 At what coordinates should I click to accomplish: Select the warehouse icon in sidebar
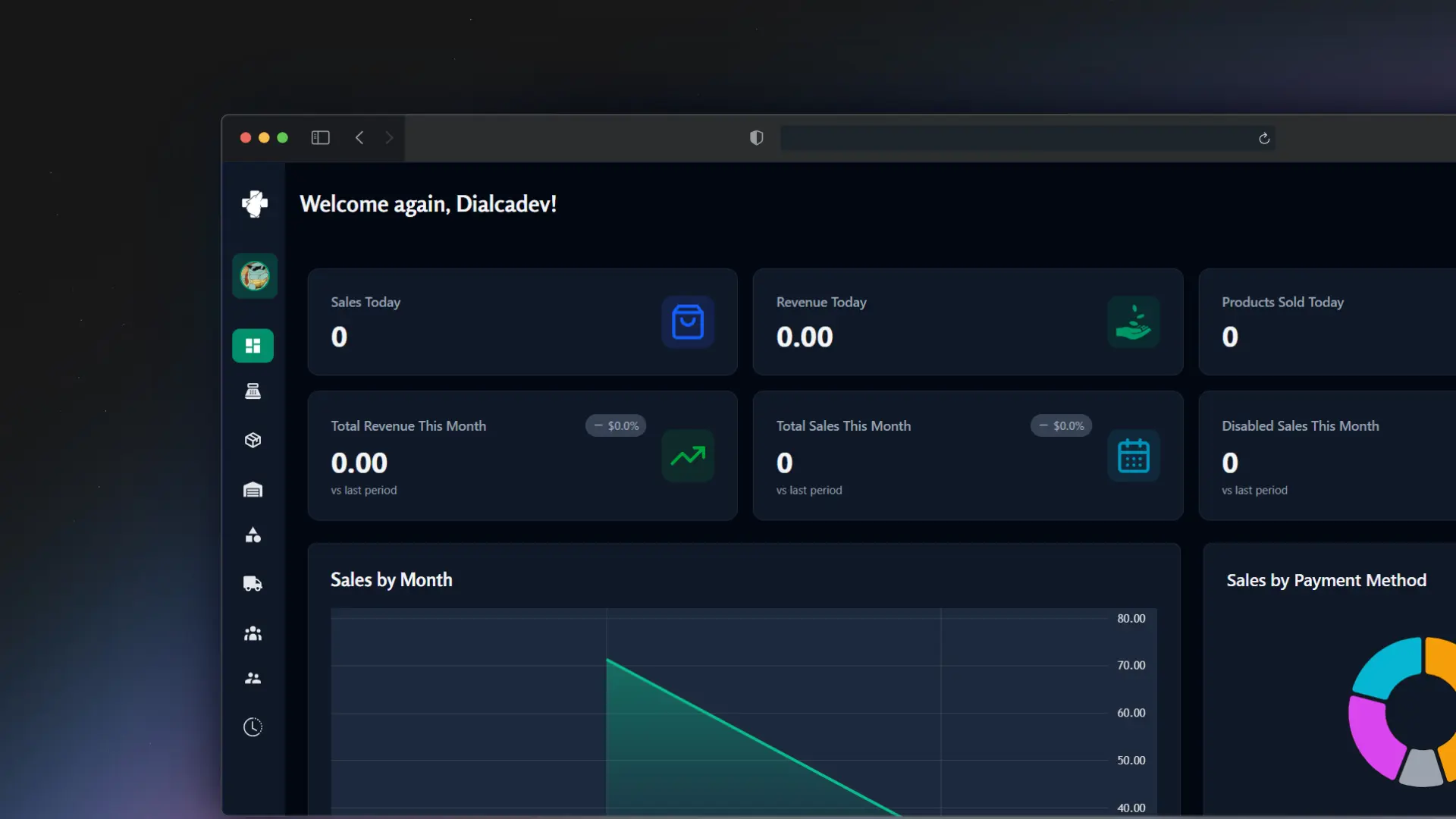point(253,490)
